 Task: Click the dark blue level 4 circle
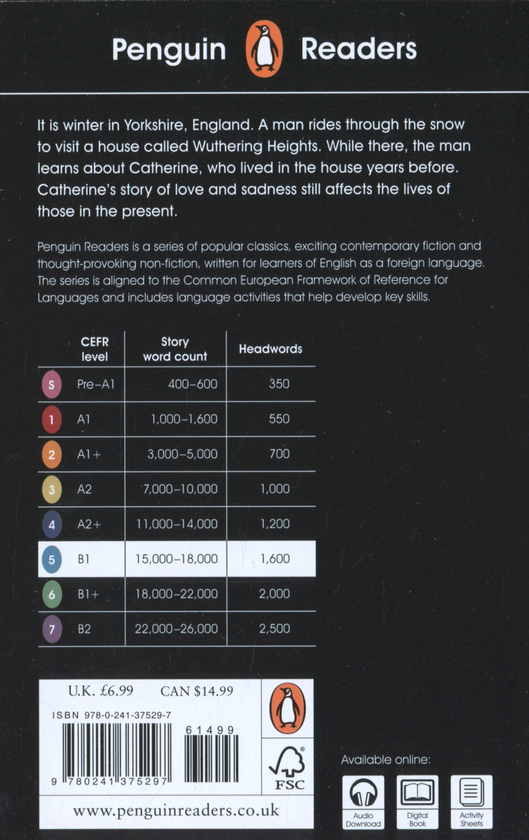51,524
